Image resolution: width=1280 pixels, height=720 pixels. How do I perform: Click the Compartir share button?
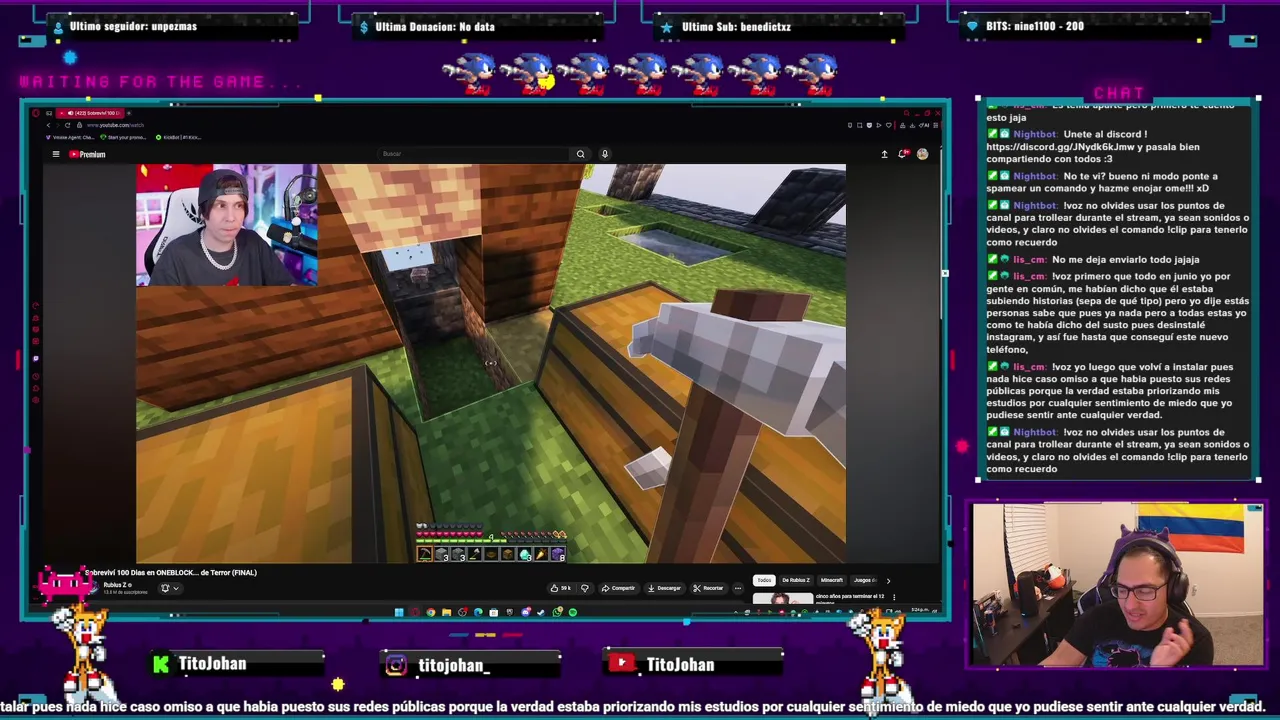click(619, 588)
